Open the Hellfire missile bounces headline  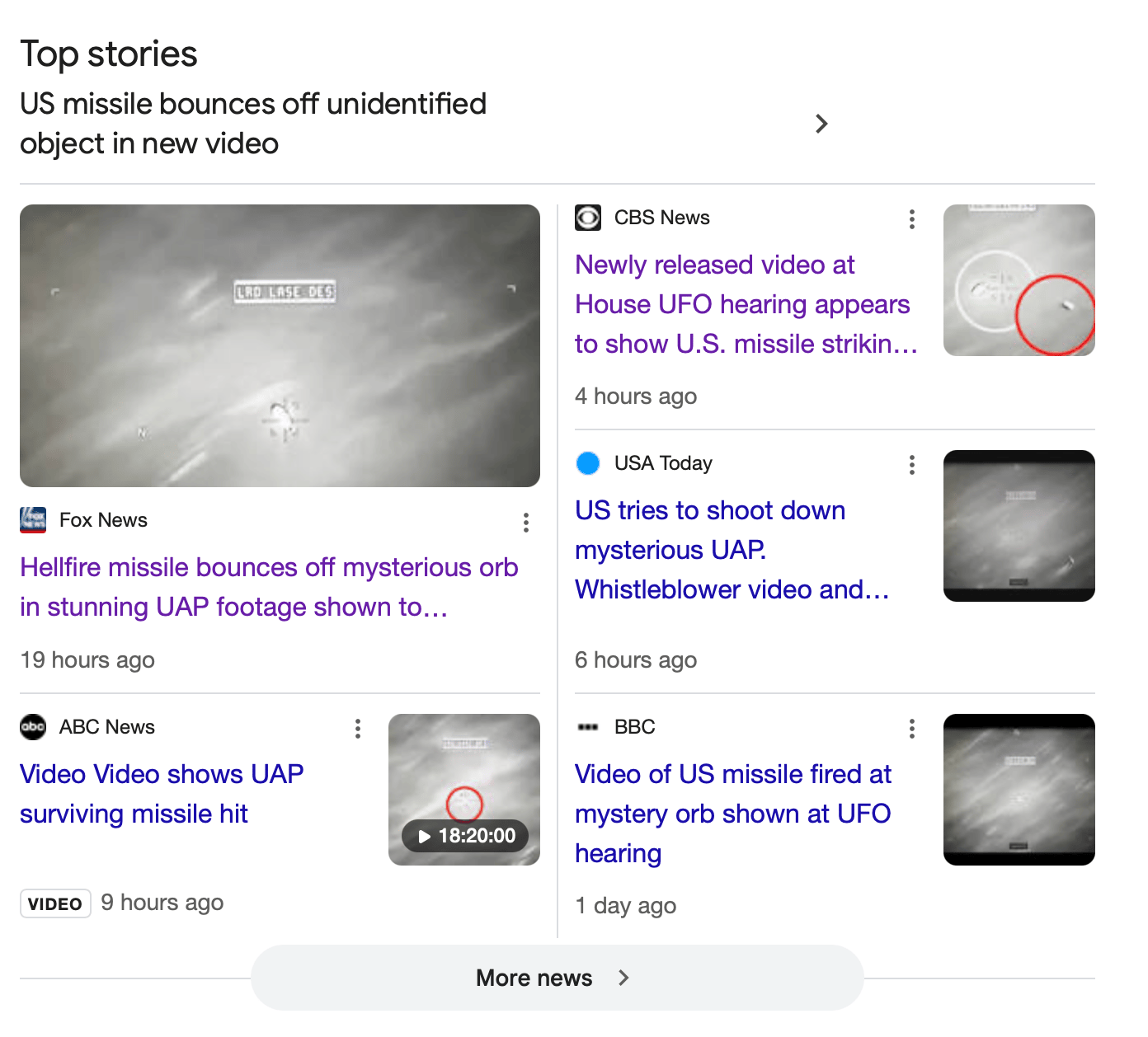[x=269, y=587]
